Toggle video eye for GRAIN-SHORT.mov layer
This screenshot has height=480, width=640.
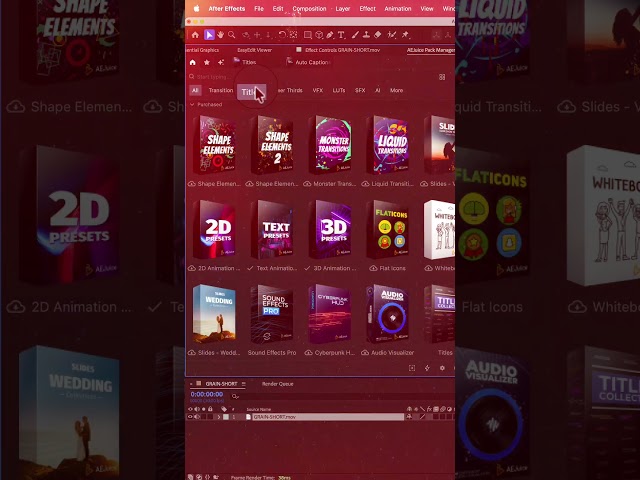click(x=190, y=417)
